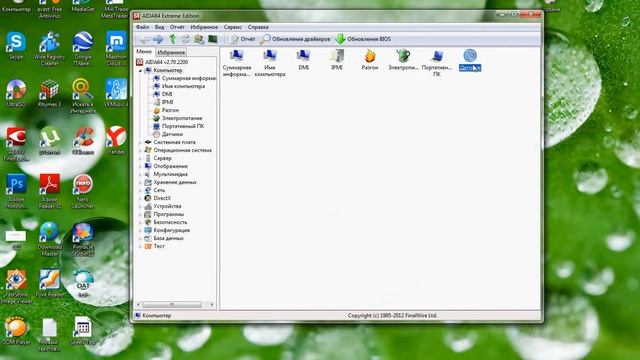Expand the Сервер tree node
The width and height of the screenshot is (640, 360).
(140, 158)
